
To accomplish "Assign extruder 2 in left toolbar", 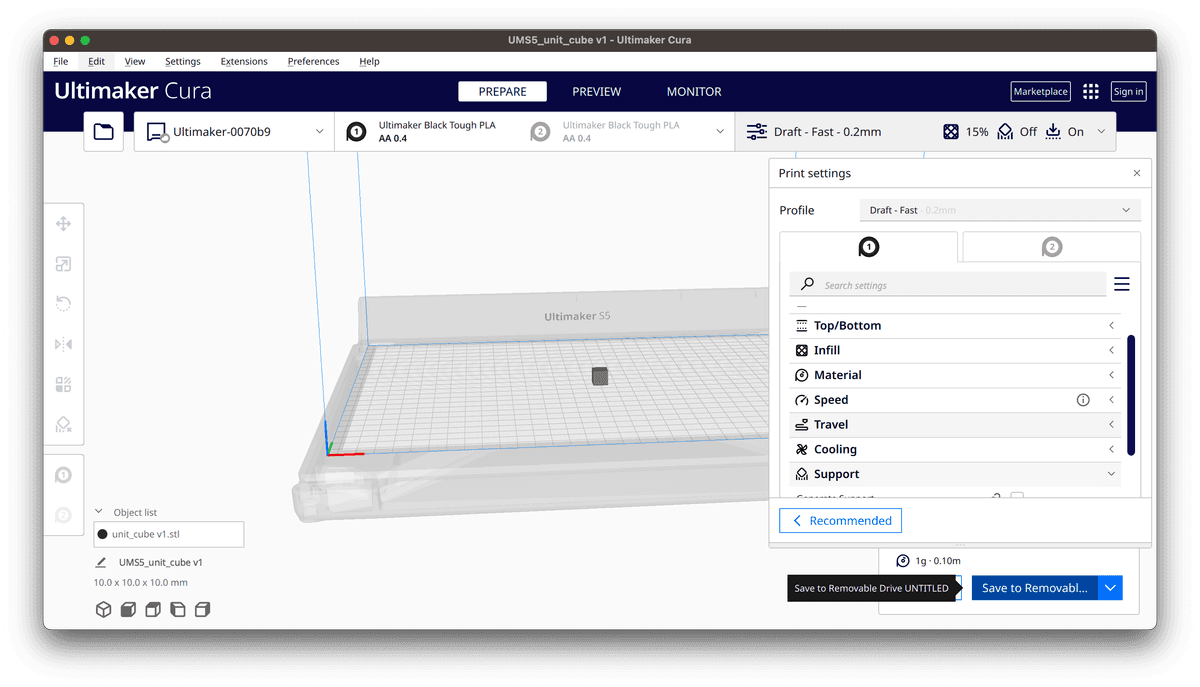I will coord(63,515).
